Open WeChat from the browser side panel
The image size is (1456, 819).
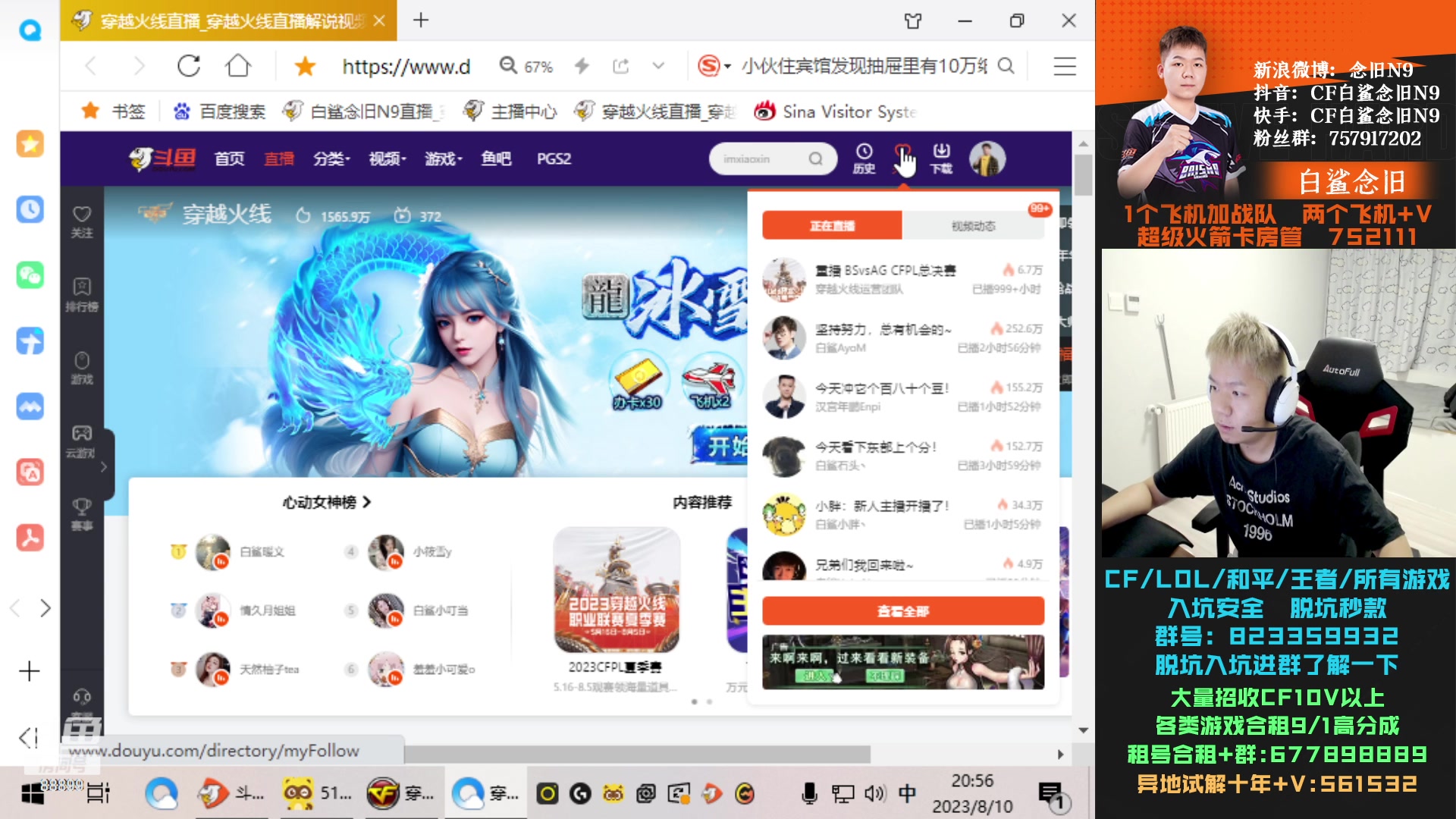[x=30, y=276]
